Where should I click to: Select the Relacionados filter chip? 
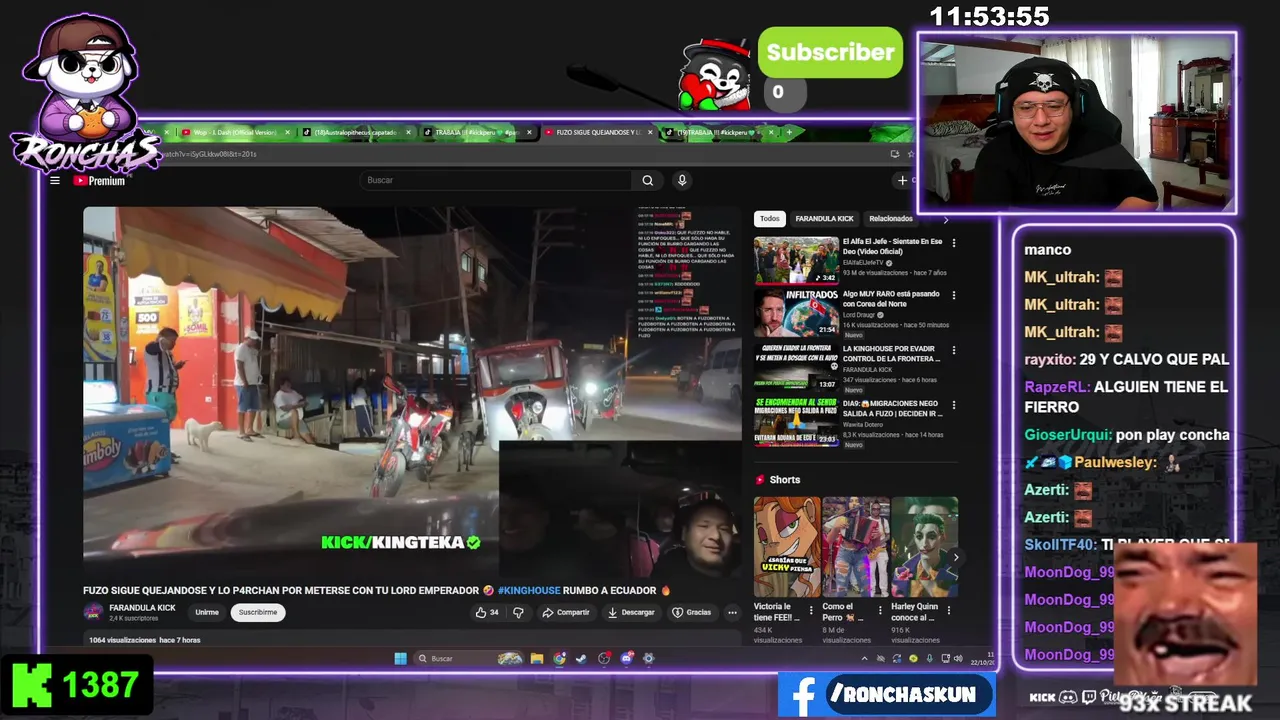point(891,219)
